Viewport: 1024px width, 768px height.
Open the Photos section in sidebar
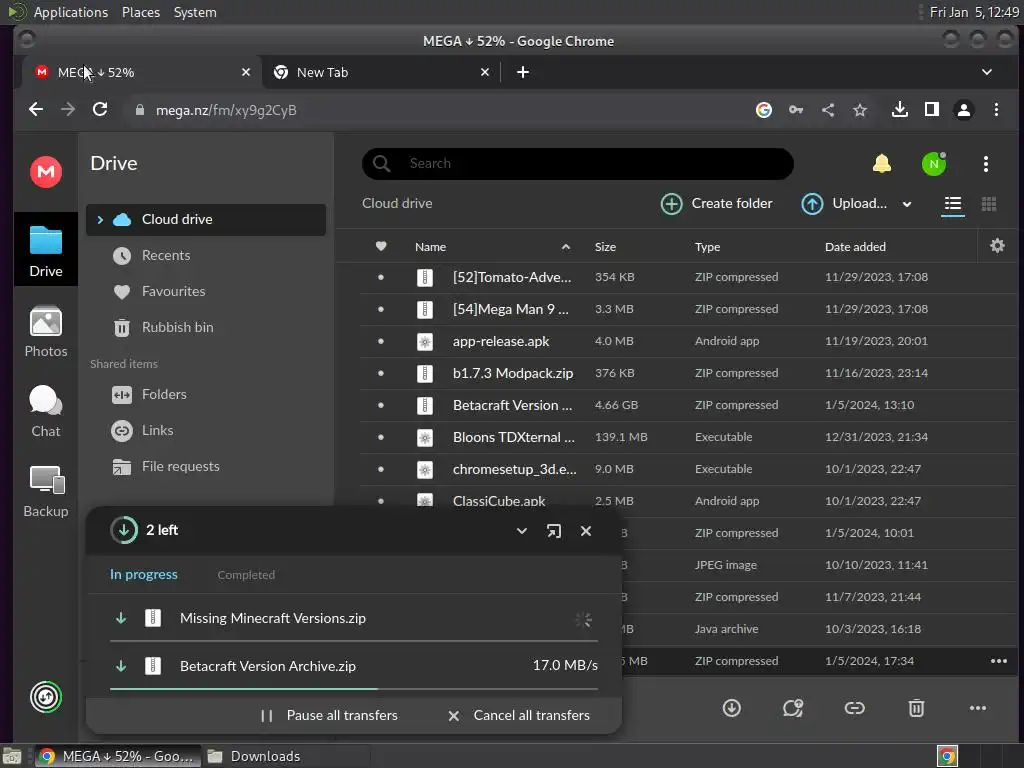pyautogui.click(x=46, y=332)
